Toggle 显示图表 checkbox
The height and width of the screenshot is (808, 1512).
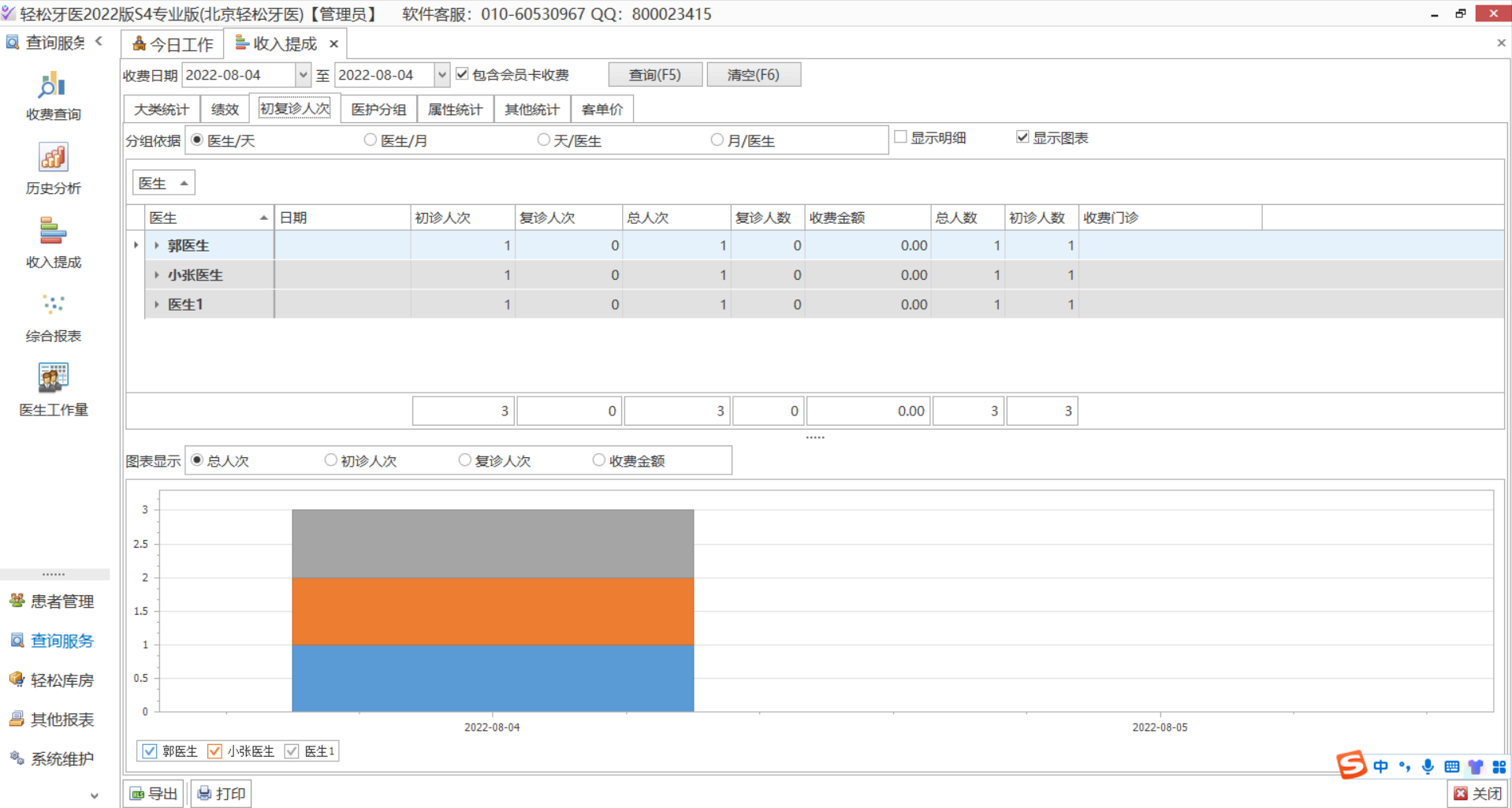[1022, 137]
